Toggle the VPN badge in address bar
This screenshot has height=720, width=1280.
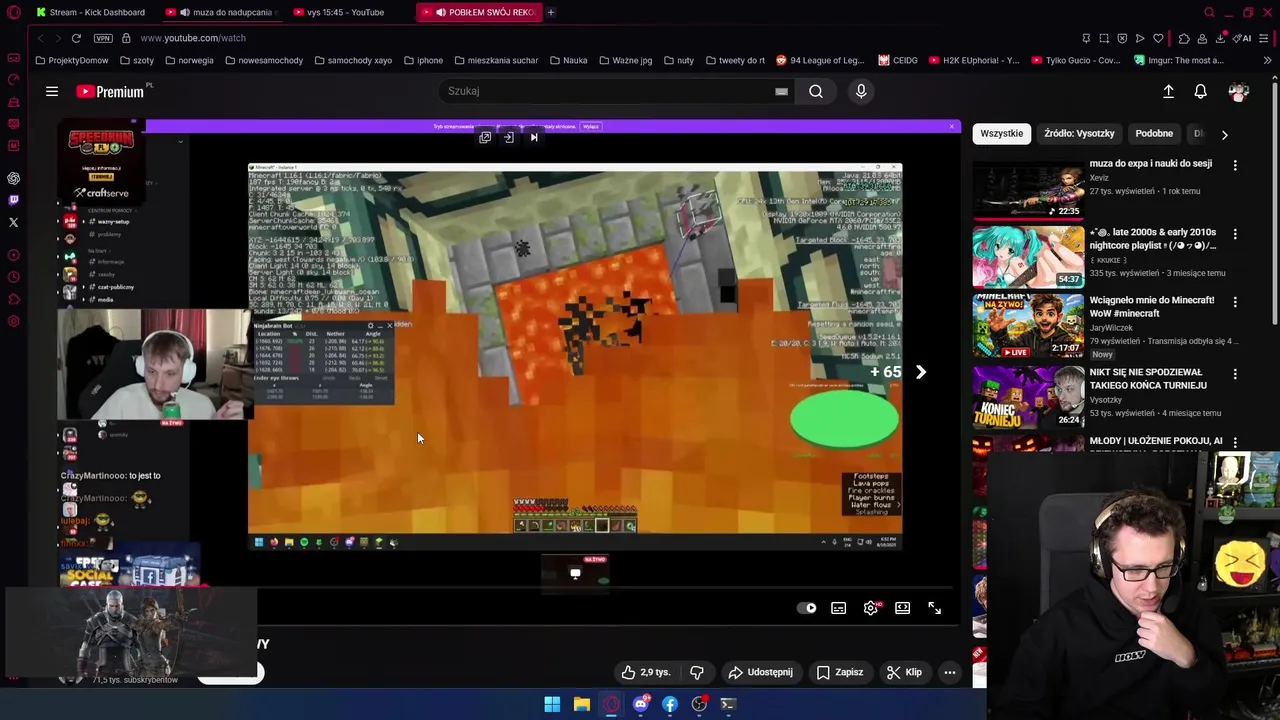pos(103,38)
